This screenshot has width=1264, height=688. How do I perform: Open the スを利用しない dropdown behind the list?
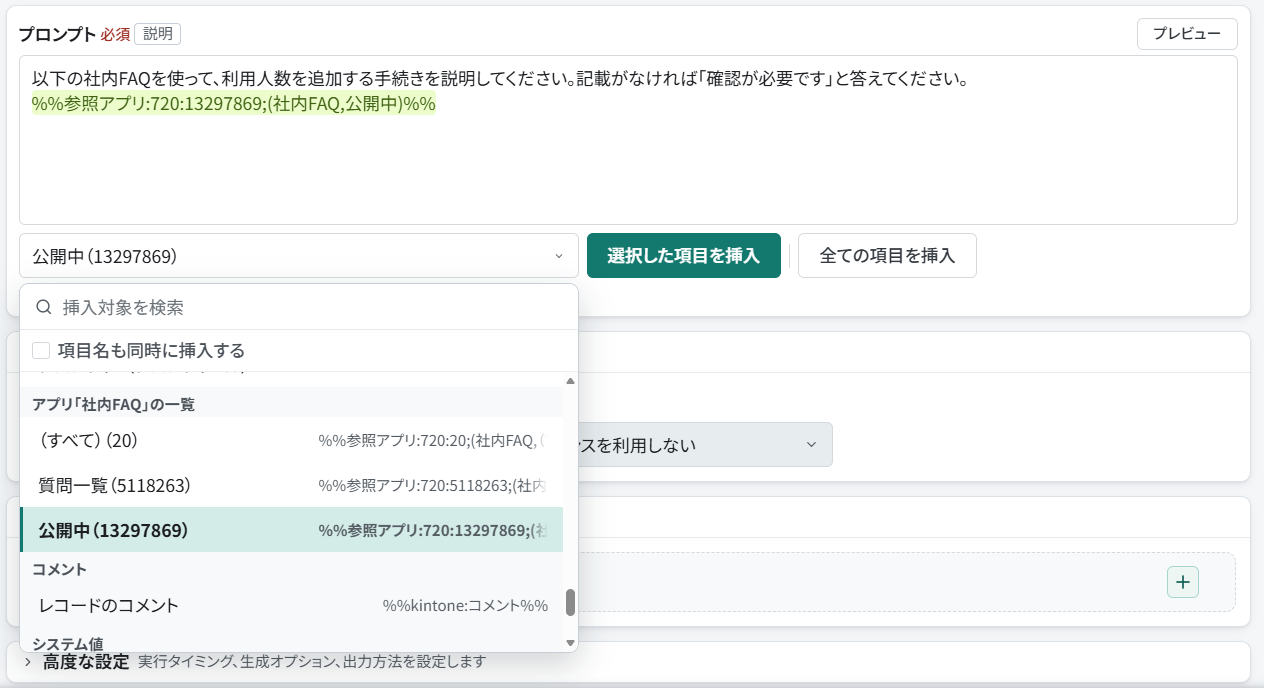705,444
